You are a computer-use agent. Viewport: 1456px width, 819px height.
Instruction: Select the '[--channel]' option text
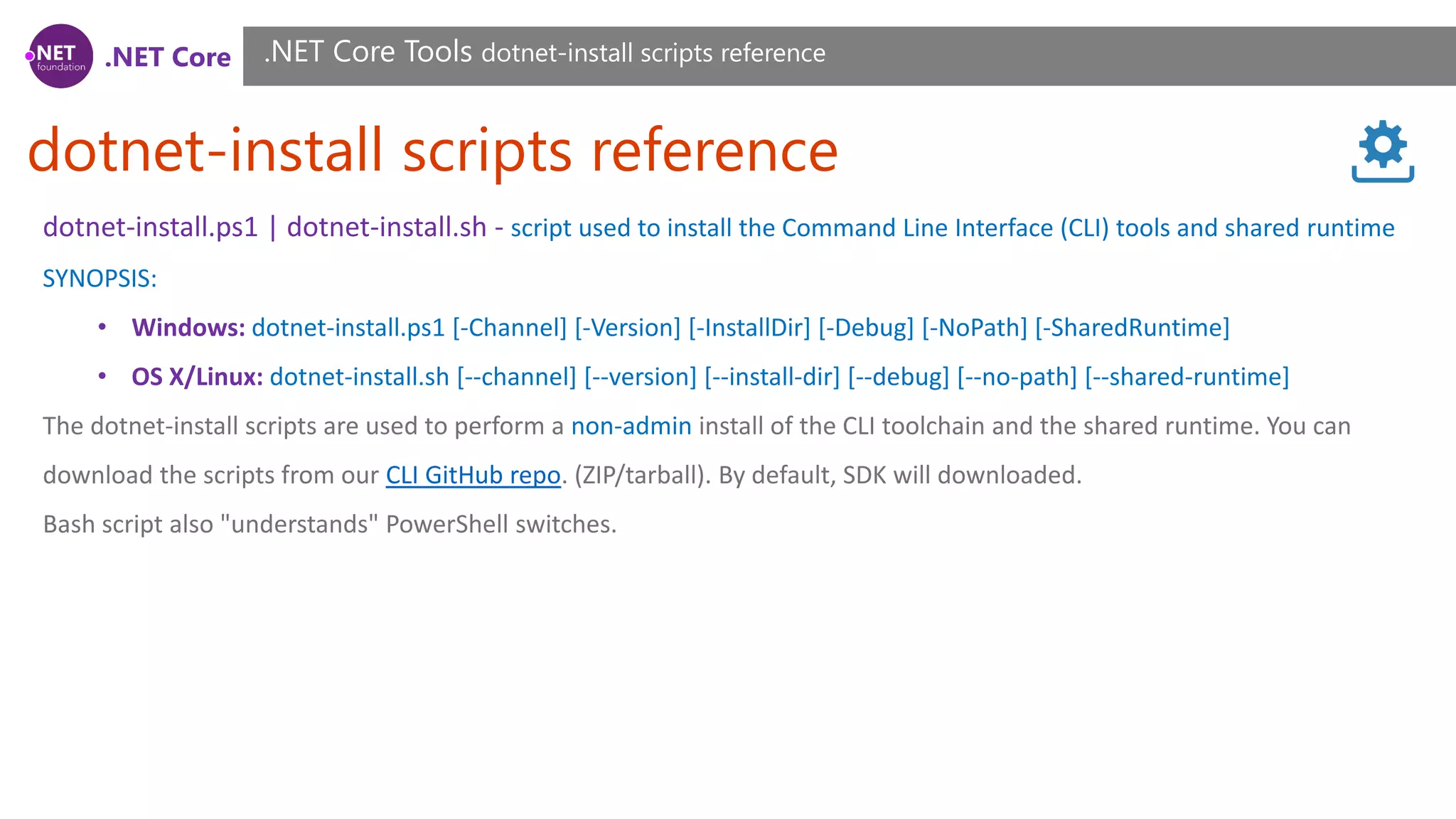(516, 377)
